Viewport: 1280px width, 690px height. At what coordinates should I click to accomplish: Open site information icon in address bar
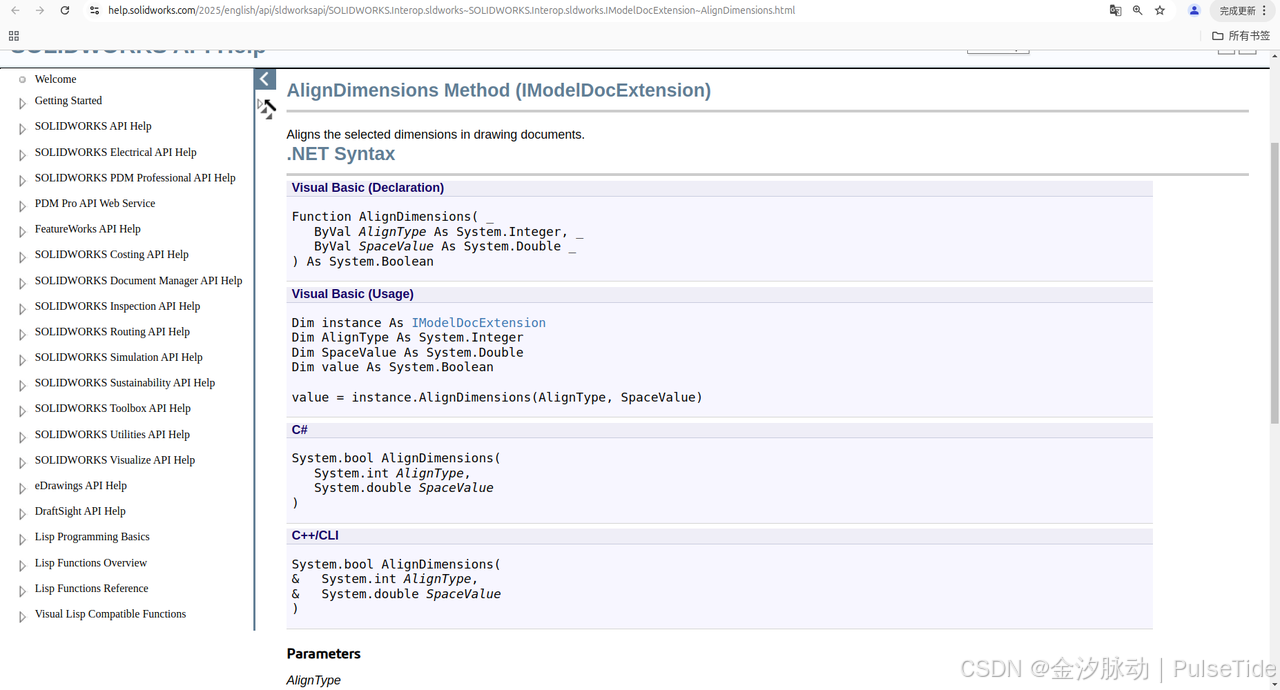coord(94,10)
